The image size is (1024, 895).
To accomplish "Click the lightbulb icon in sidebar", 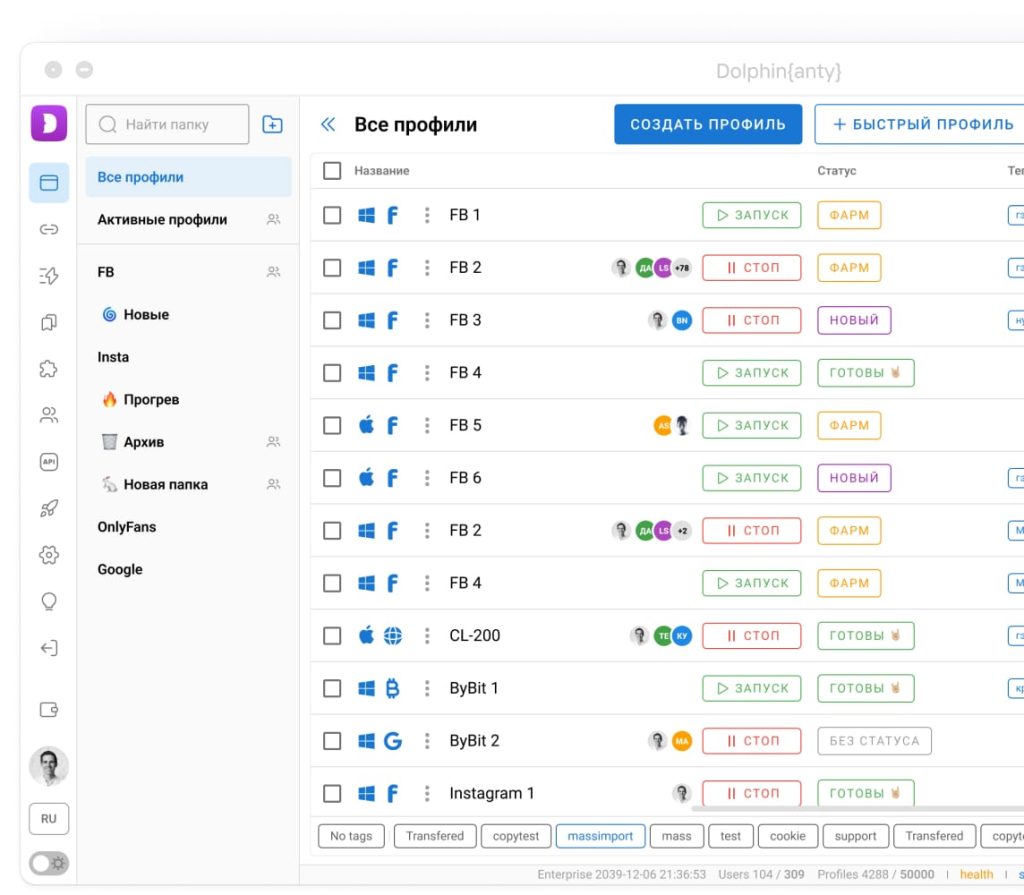I will [x=49, y=601].
